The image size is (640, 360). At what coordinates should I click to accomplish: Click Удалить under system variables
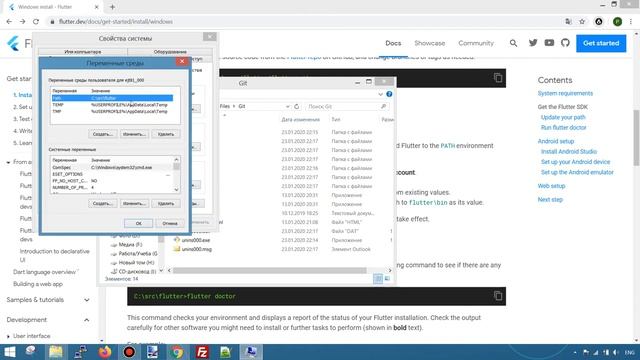coord(166,203)
